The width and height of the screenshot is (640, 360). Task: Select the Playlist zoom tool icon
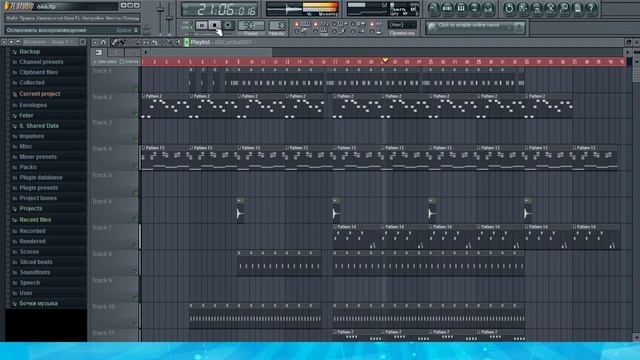click(x=169, y=42)
